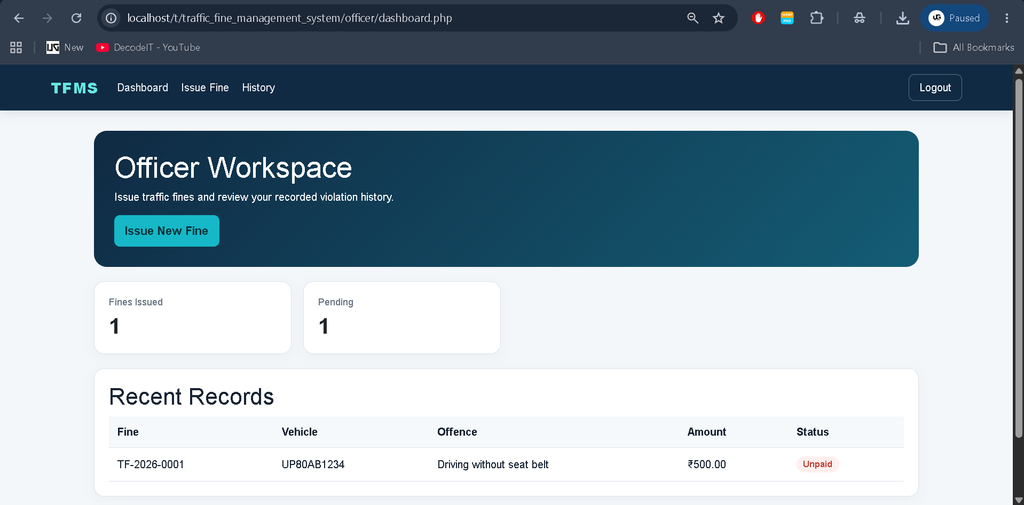
Task: Open the zoom magnifier icon in address bar
Action: [x=693, y=18]
